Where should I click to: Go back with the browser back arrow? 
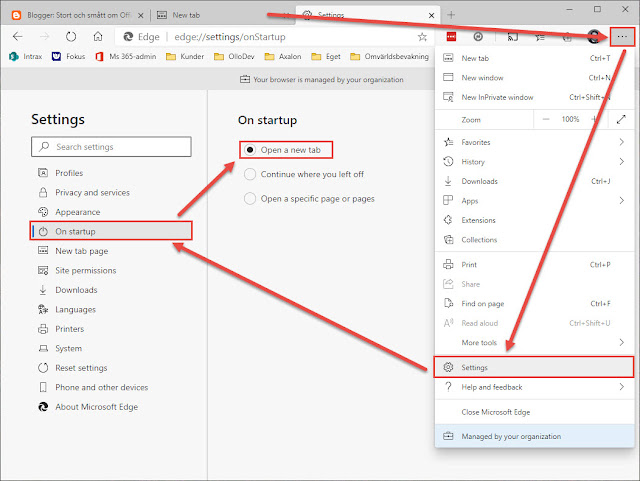click(18, 37)
